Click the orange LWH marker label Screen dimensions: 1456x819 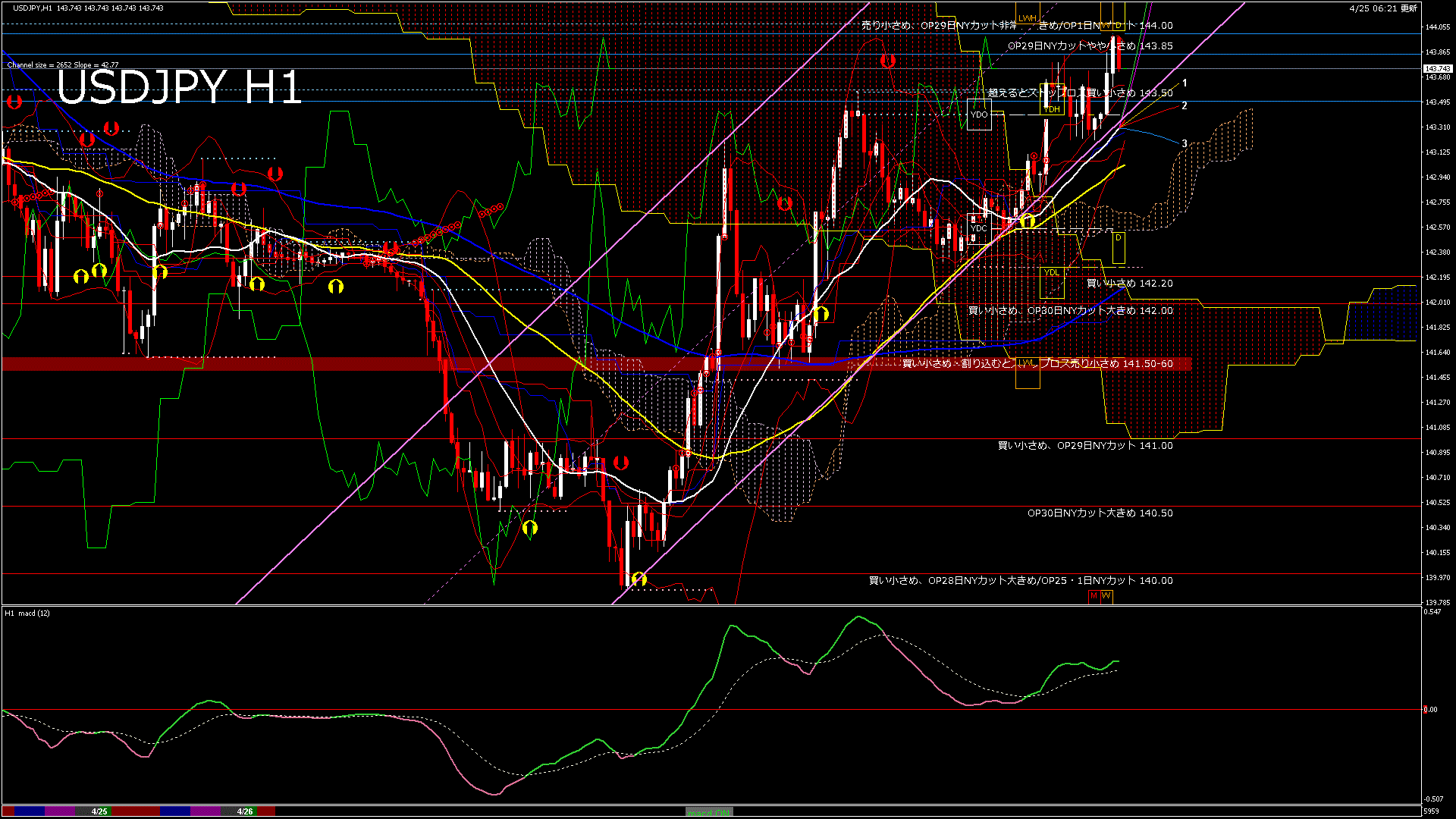click(1027, 18)
